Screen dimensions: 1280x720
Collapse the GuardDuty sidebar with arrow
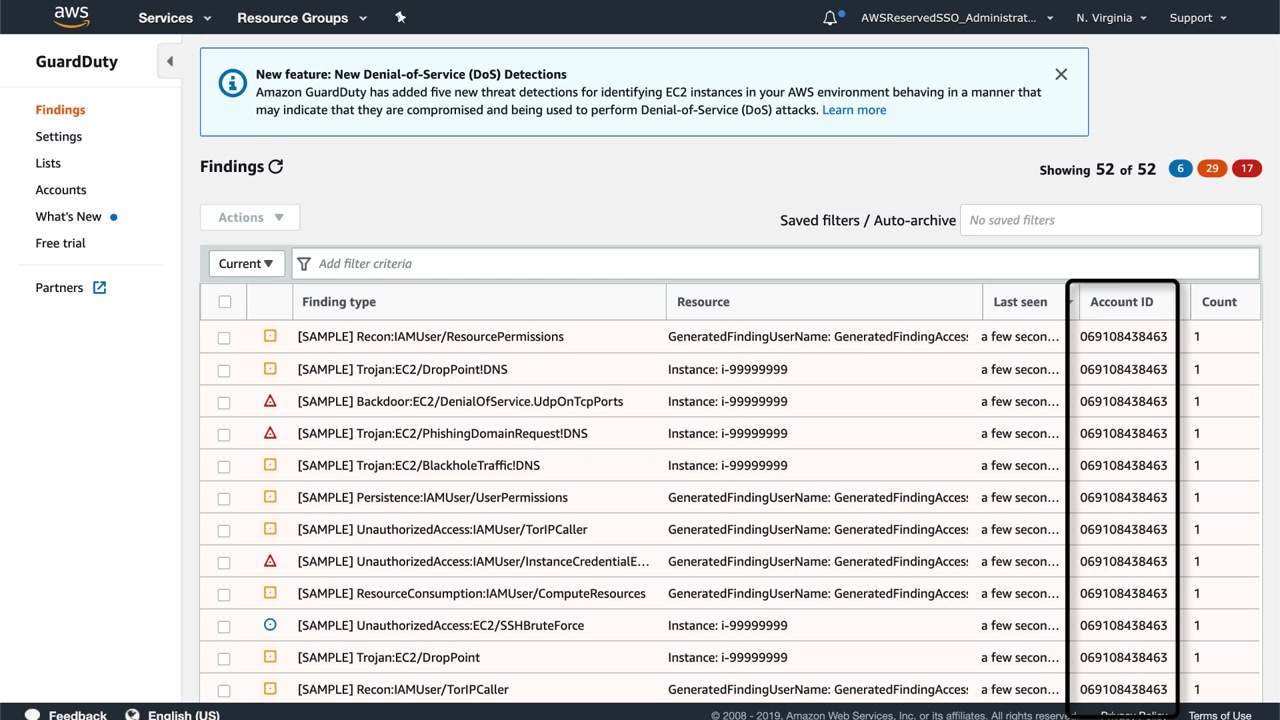click(x=169, y=61)
